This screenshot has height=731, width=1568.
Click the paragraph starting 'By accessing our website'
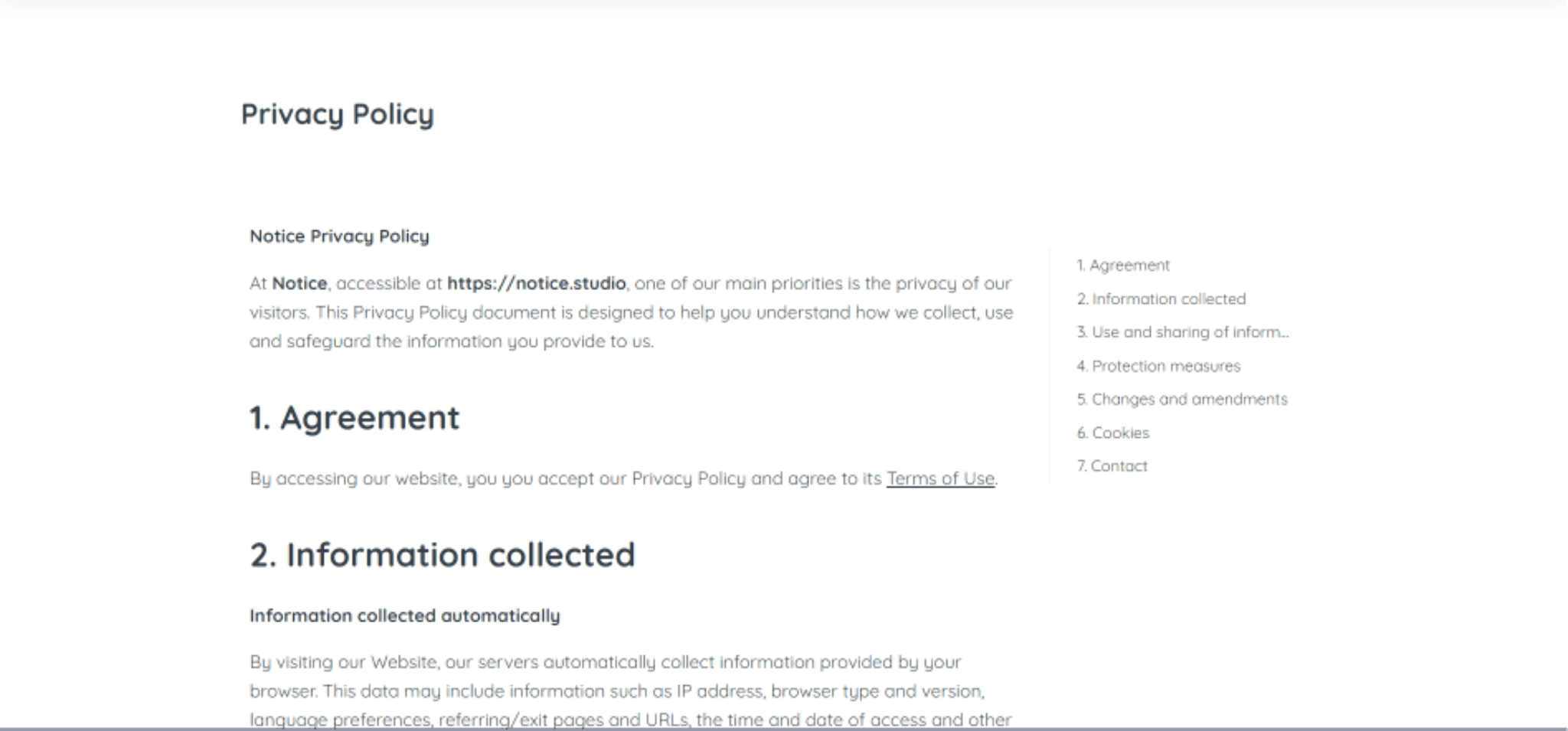pyautogui.click(x=624, y=479)
